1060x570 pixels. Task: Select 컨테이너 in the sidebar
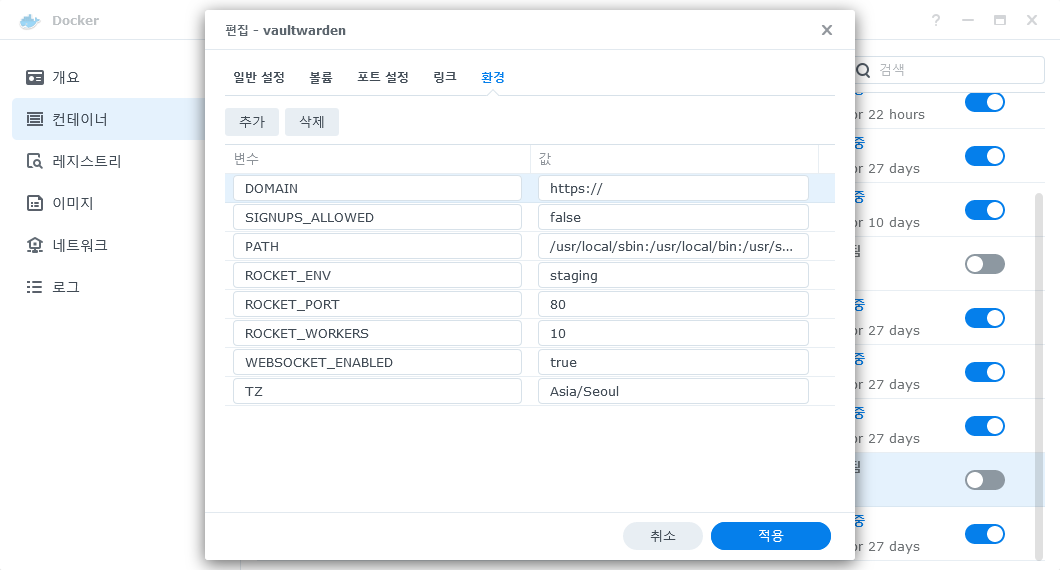click(x=108, y=119)
